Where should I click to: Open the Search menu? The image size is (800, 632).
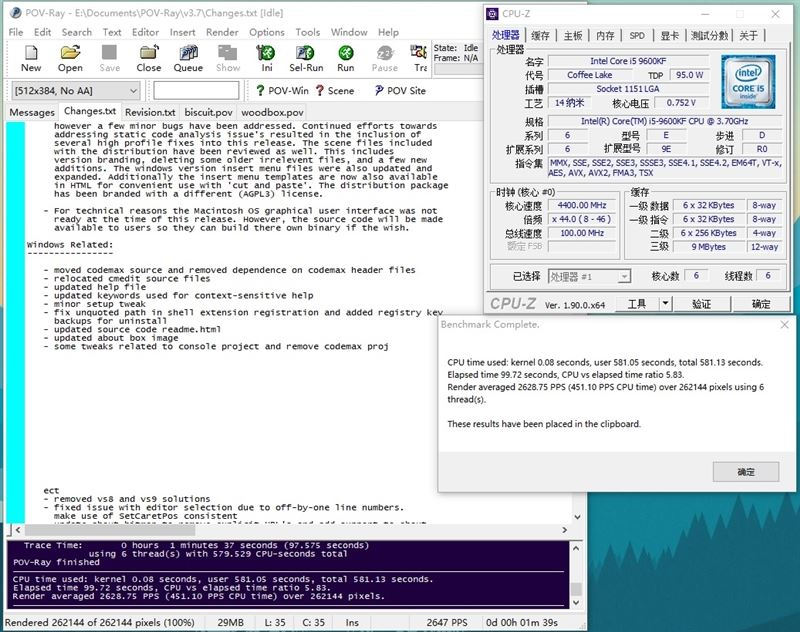coord(77,32)
